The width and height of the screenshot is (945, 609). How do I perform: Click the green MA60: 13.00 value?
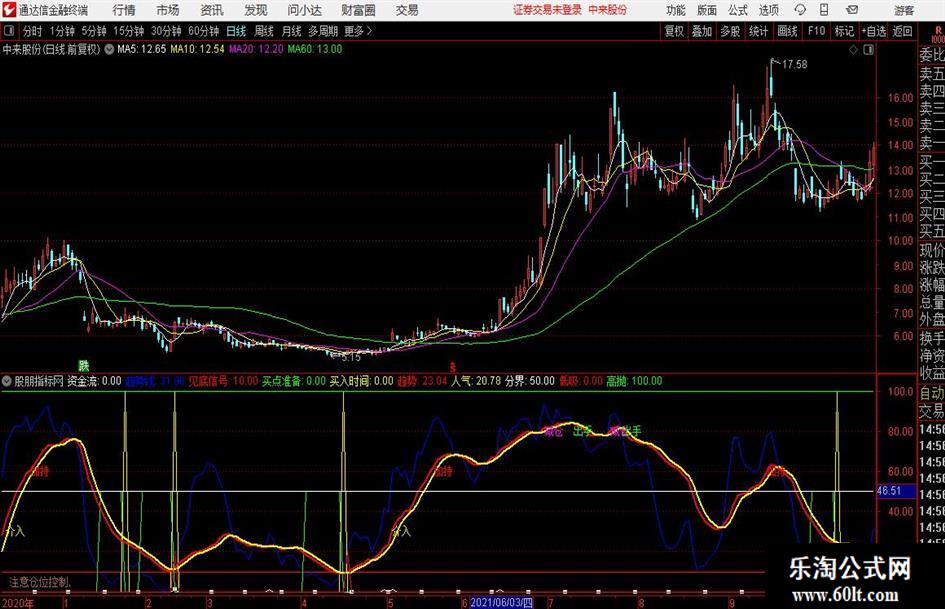(x=315, y=49)
